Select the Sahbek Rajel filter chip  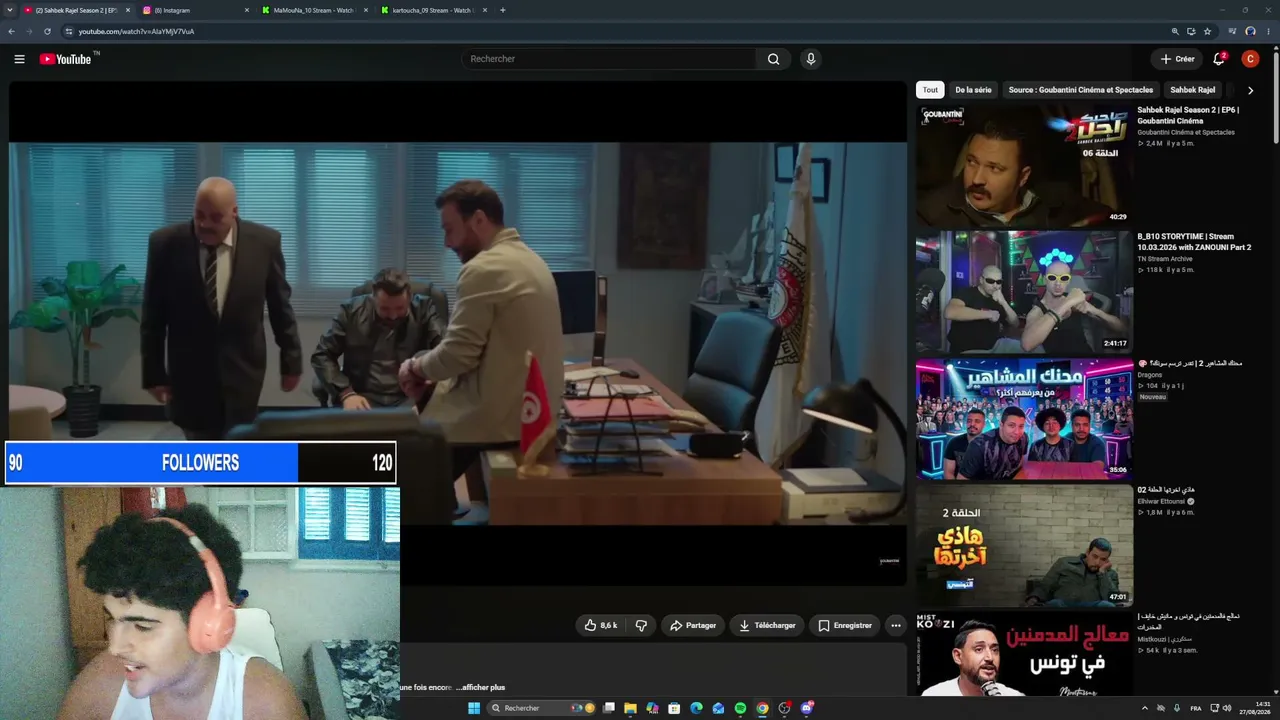pos(1192,90)
